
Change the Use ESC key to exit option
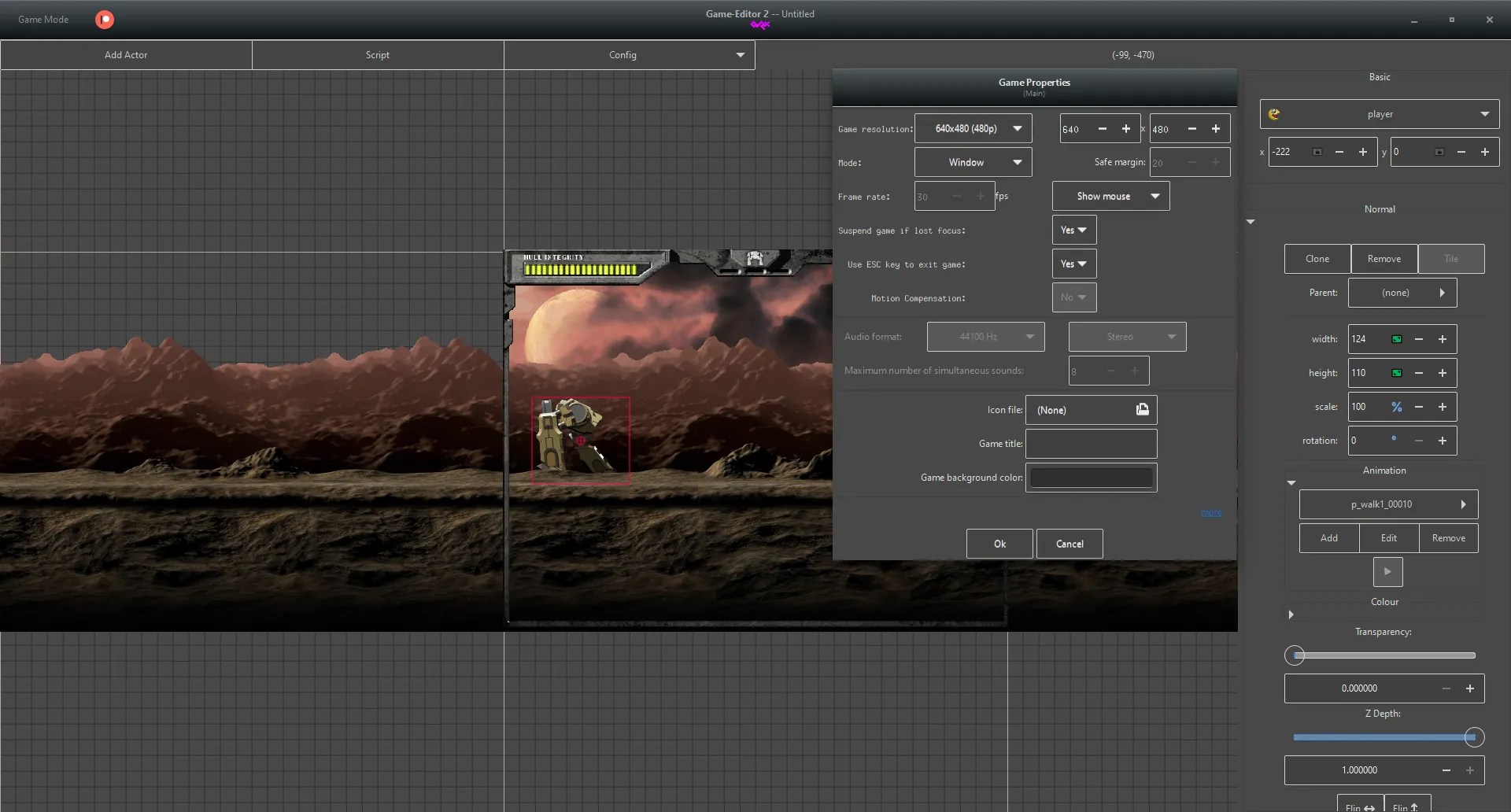pyautogui.click(x=1073, y=264)
